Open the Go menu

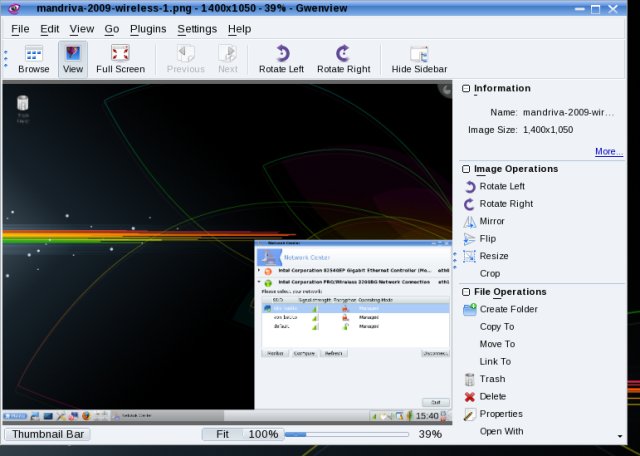coord(111,29)
